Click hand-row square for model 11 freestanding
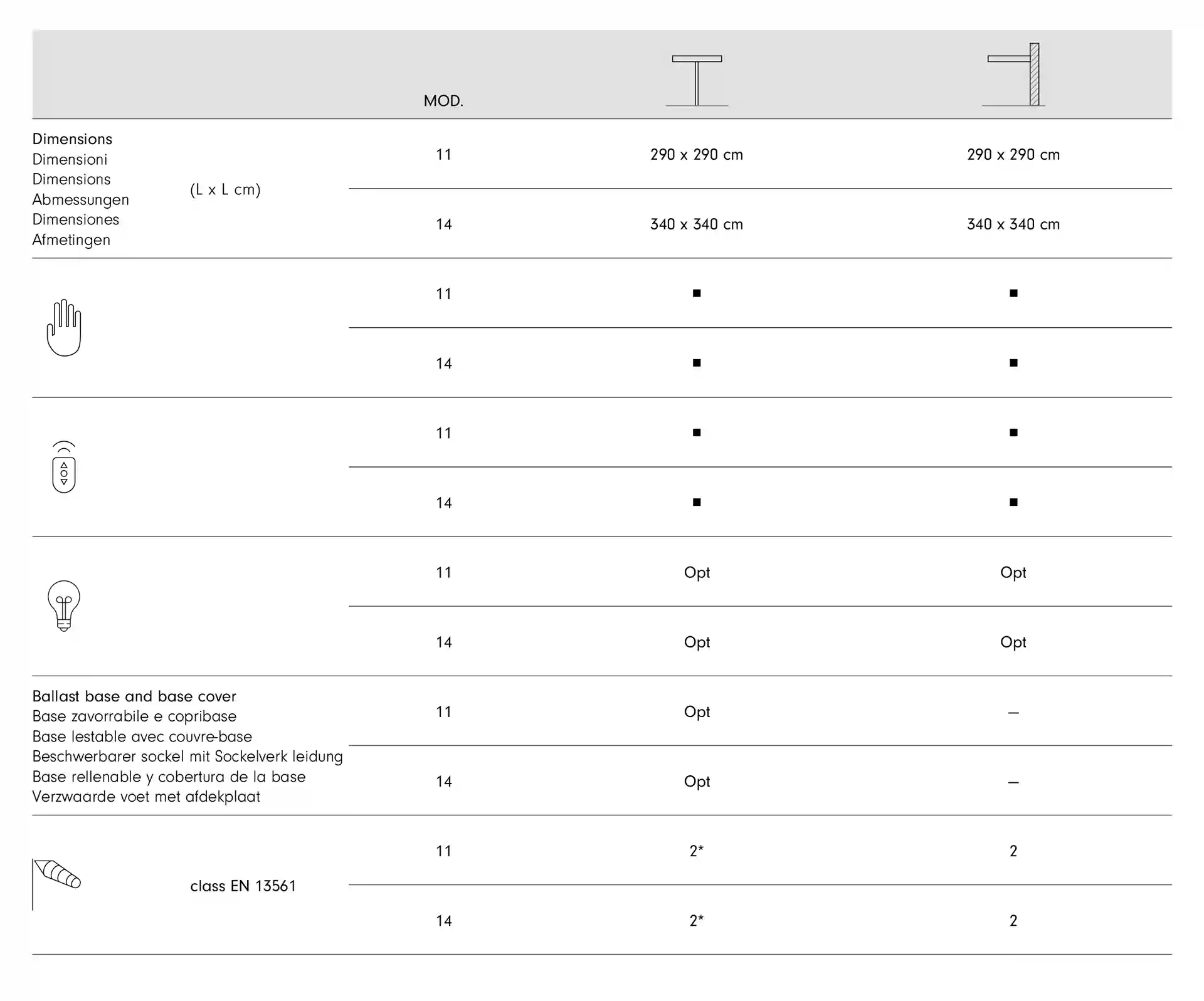The width and height of the screenshot is (1204, 1001). (x=697, y=293)
